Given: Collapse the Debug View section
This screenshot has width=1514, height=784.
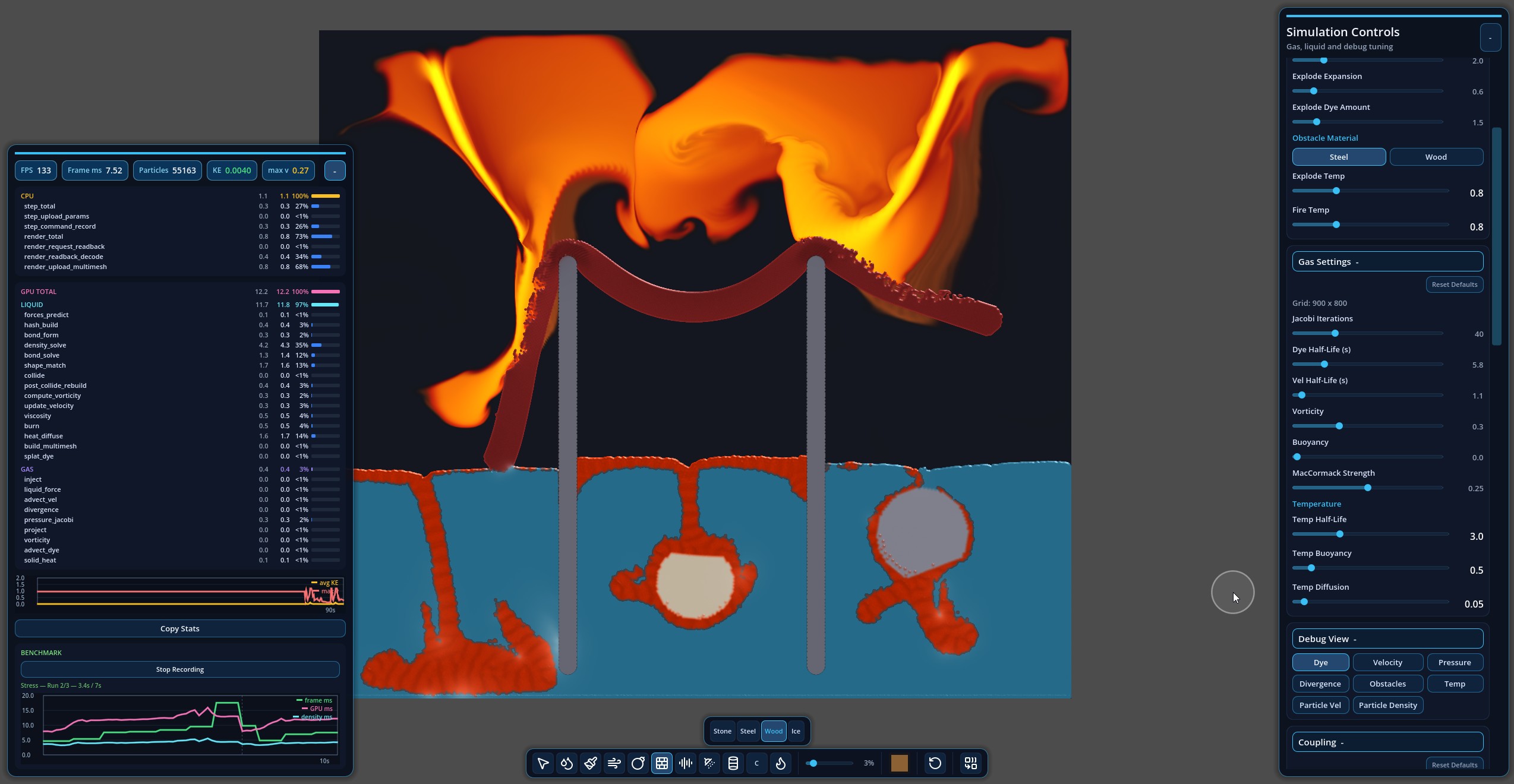Looking at the screenshot, I should pyautogui.click(x=1387, y=639).
